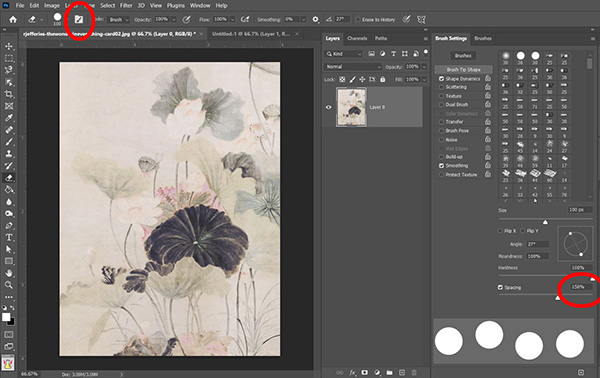This screenshot has width=600, height=378.
Task: Click the foreground color swatch
Action: coord(6,317)
